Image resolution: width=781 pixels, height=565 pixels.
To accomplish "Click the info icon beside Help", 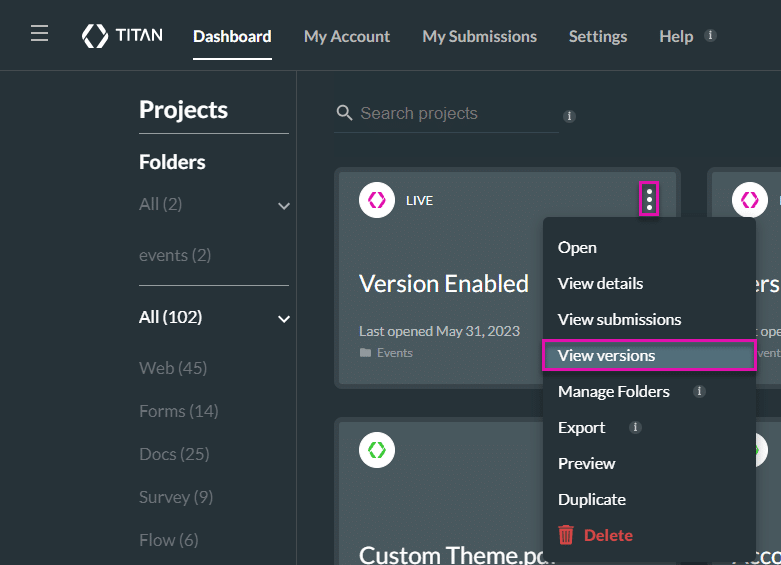I will (x=710, y=35).
